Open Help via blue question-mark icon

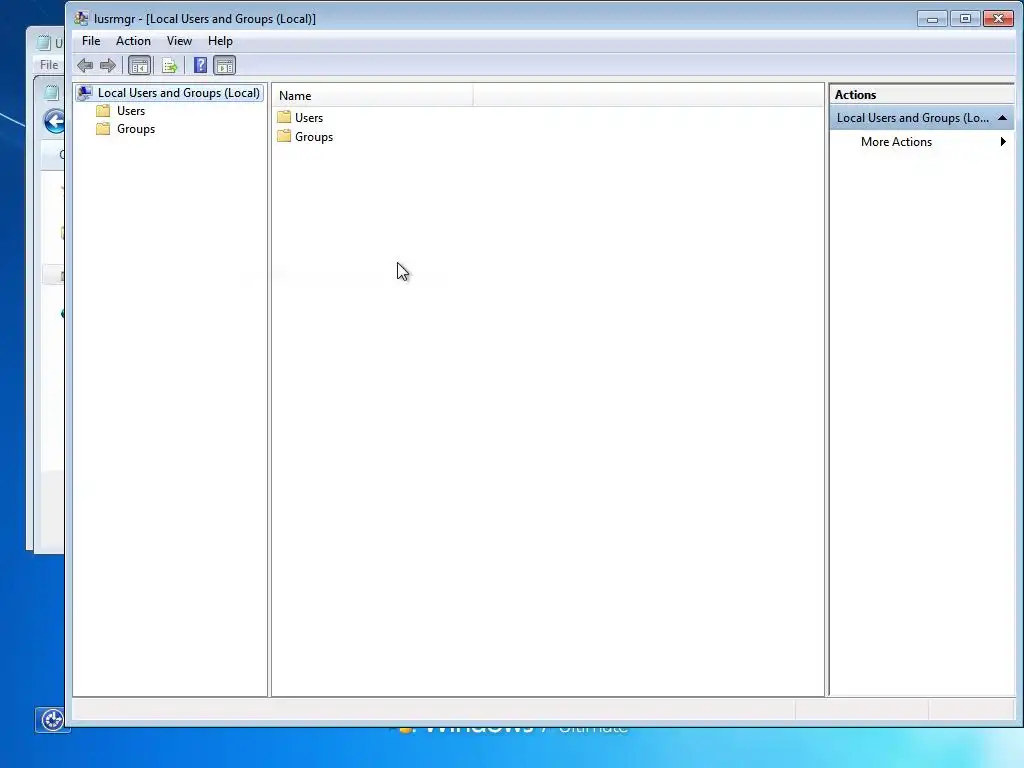coord(200,65)
